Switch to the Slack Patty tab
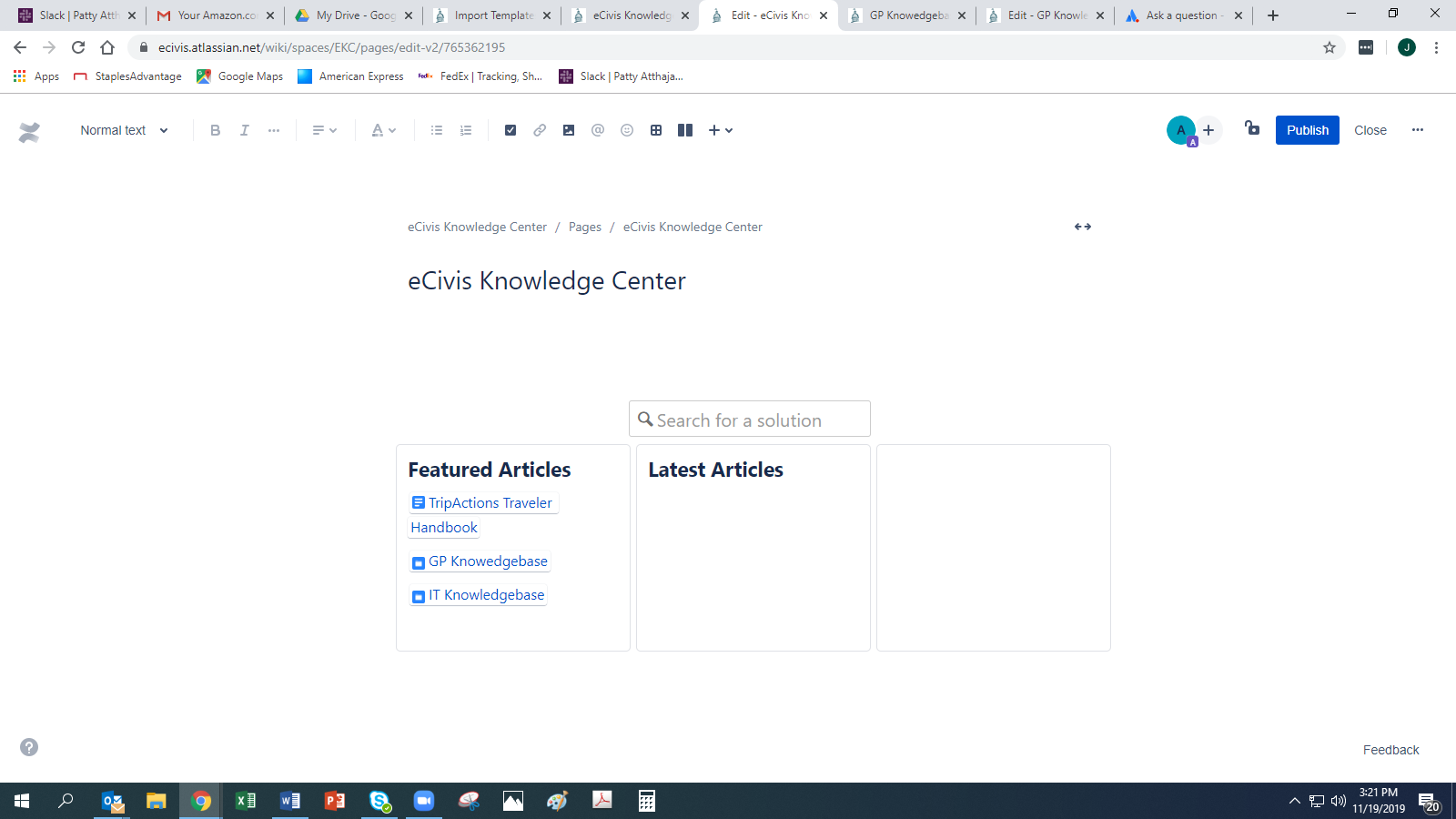The height and width of the screenshot is (819, 1456). [78, 15]
